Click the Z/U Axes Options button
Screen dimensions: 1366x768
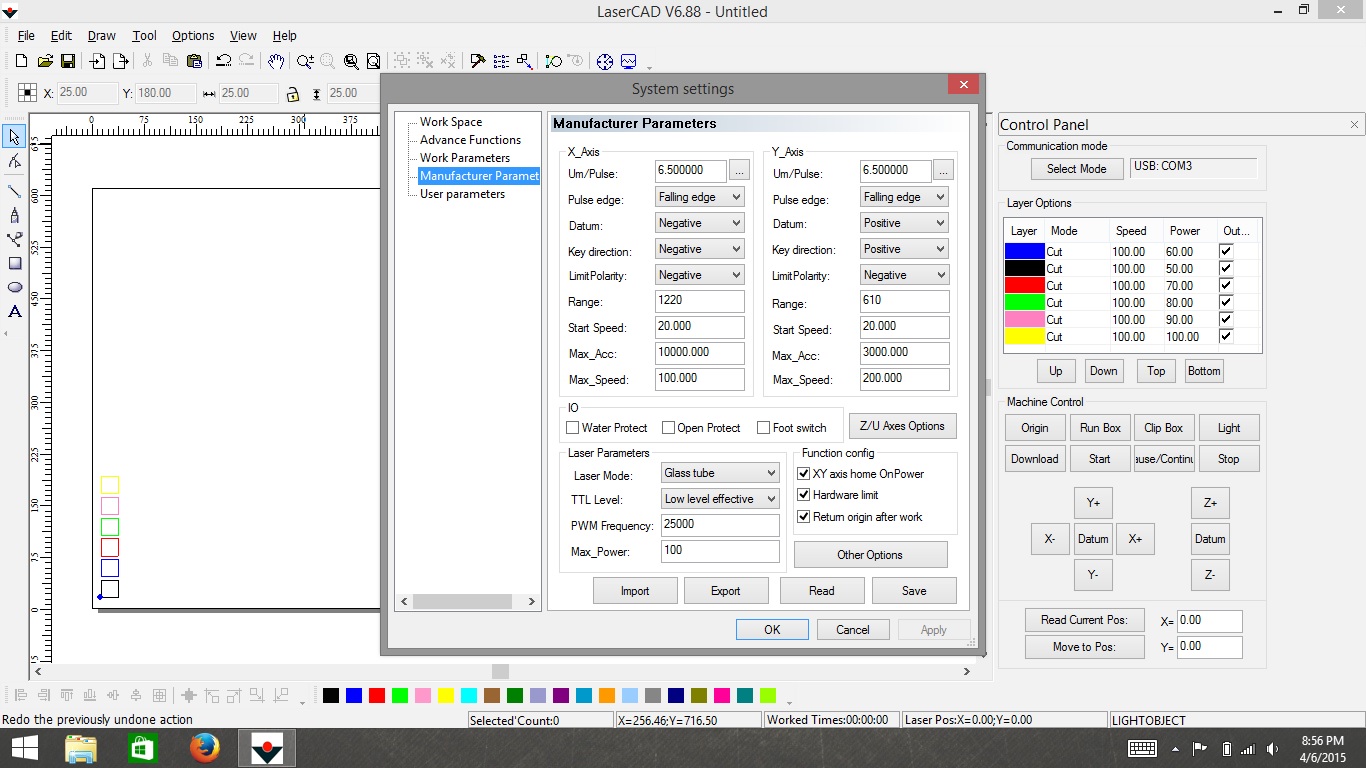pyautogui.click(x=902, y=426)
